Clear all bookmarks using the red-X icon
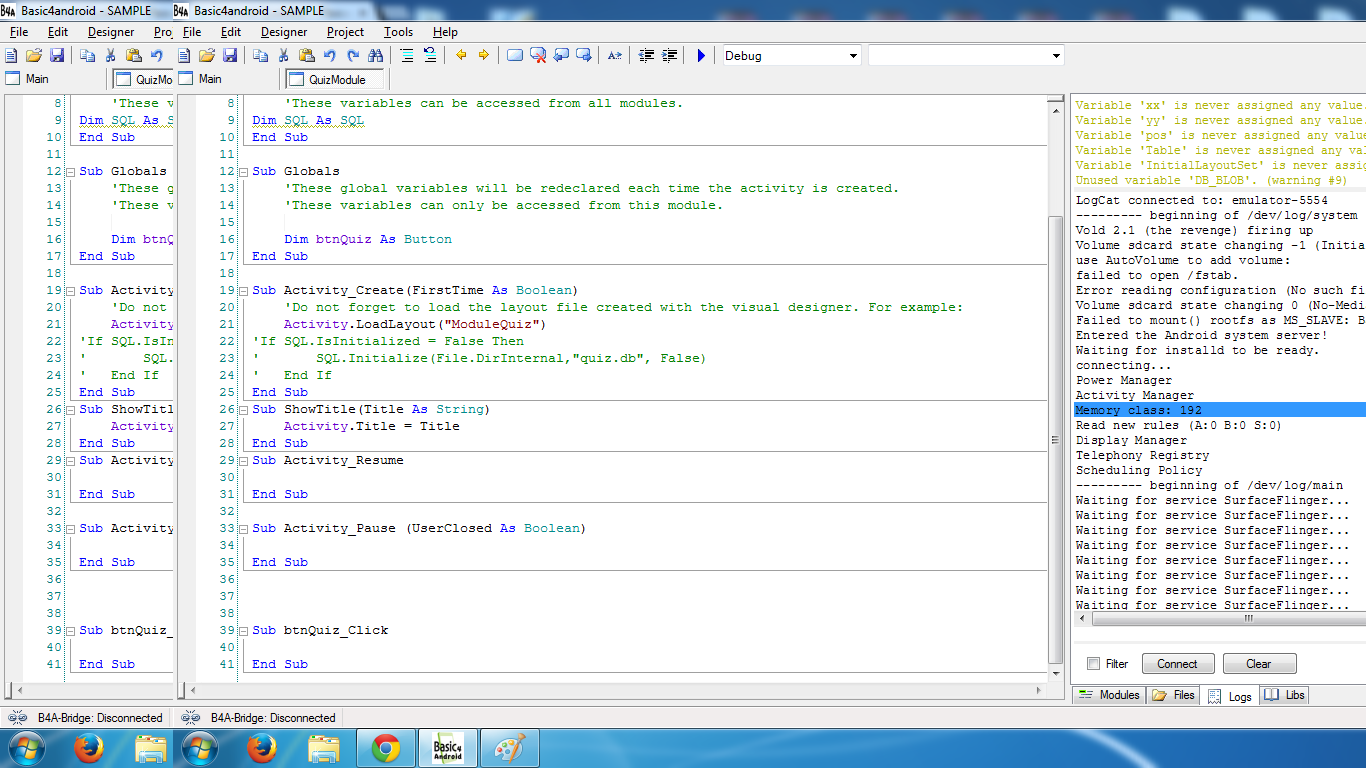1366x768 pixels. click(x=538, y=56)
